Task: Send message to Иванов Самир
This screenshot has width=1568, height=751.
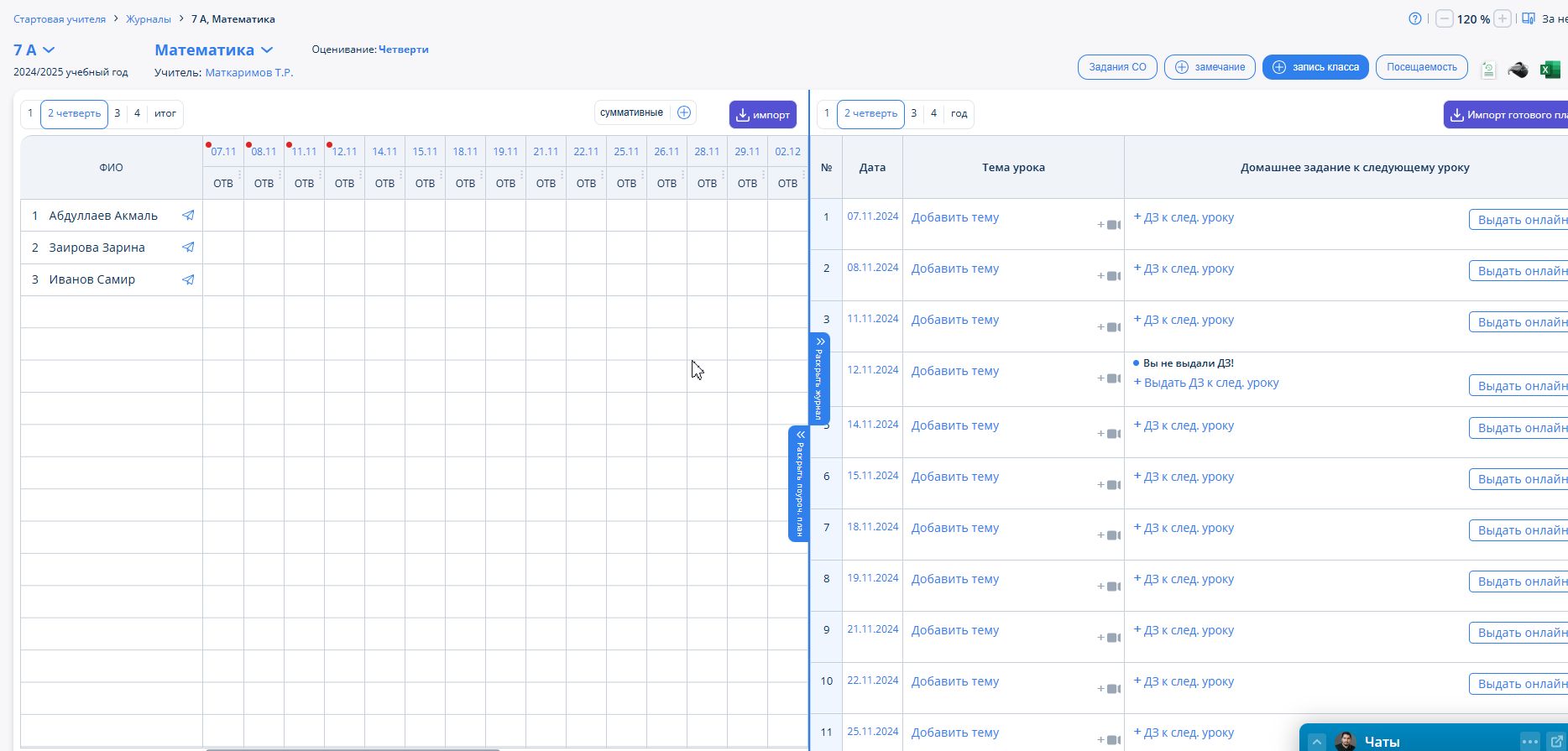Action: click(188, 279)
